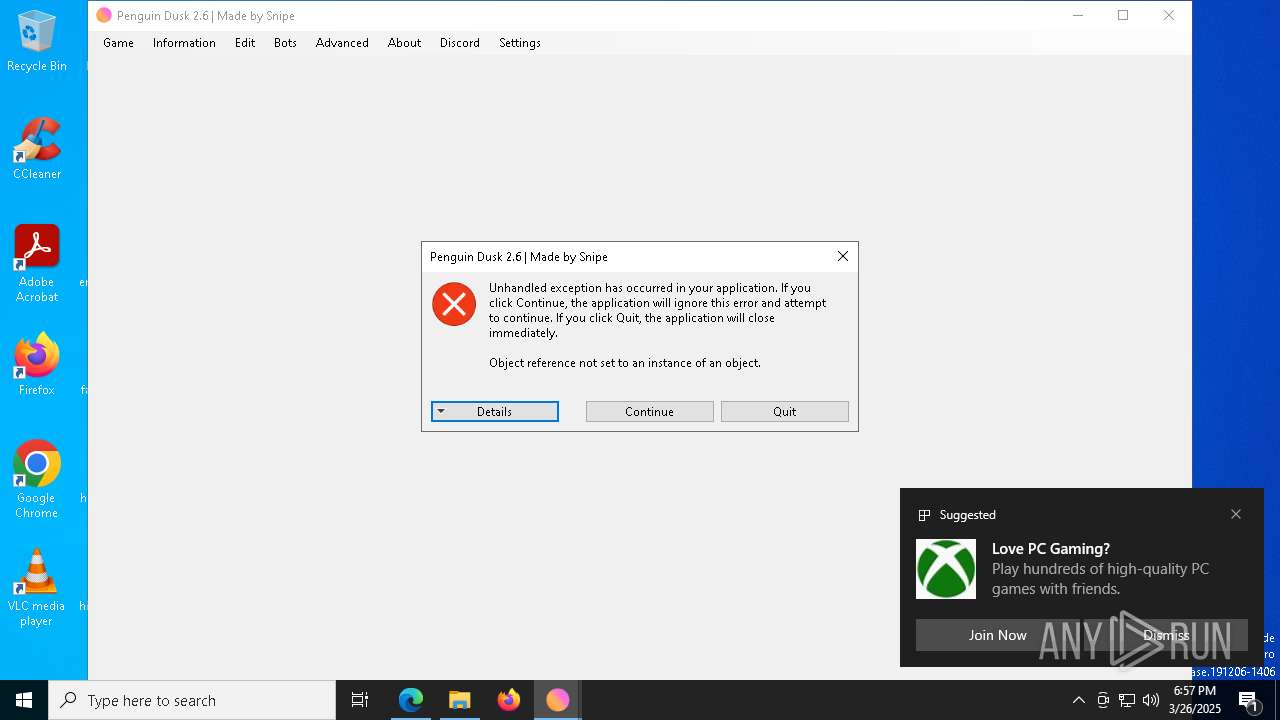The image size is (1280, 720).
Task: Click Penguin Dusk taskbar app icon
Action: pos(557,700)
